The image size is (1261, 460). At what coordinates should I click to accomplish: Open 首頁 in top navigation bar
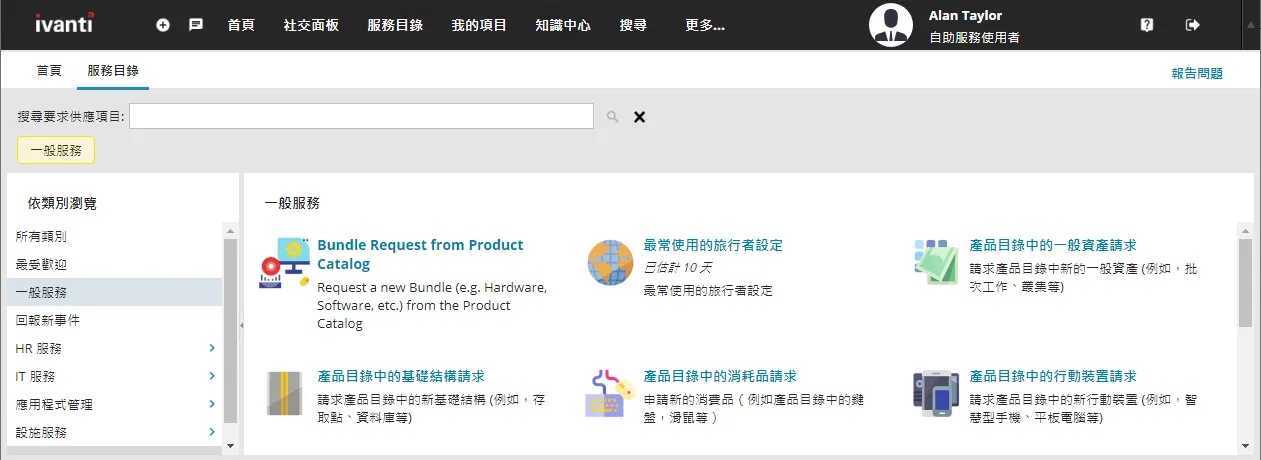(240, 25)
